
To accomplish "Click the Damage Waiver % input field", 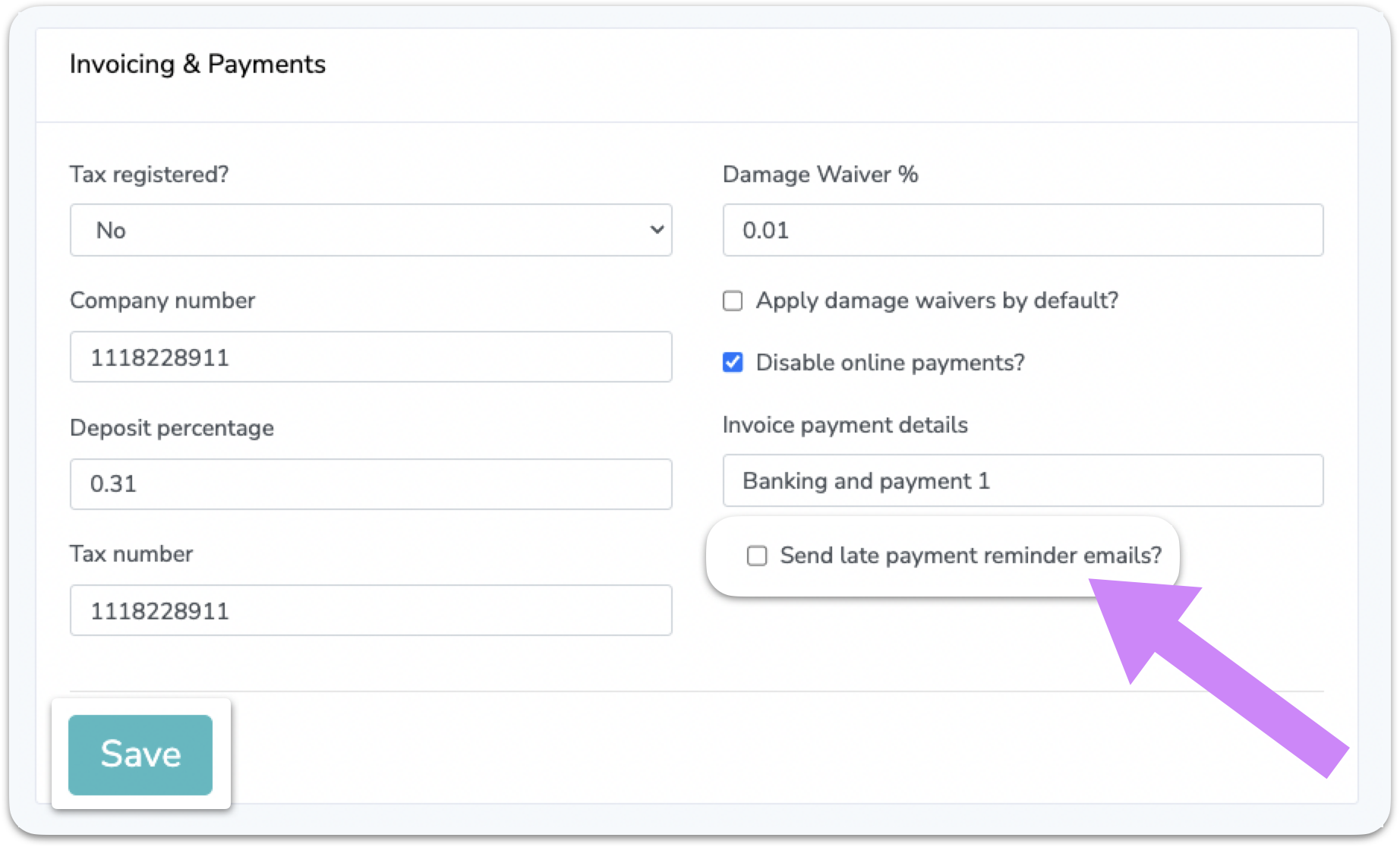I will point(1023,230).
